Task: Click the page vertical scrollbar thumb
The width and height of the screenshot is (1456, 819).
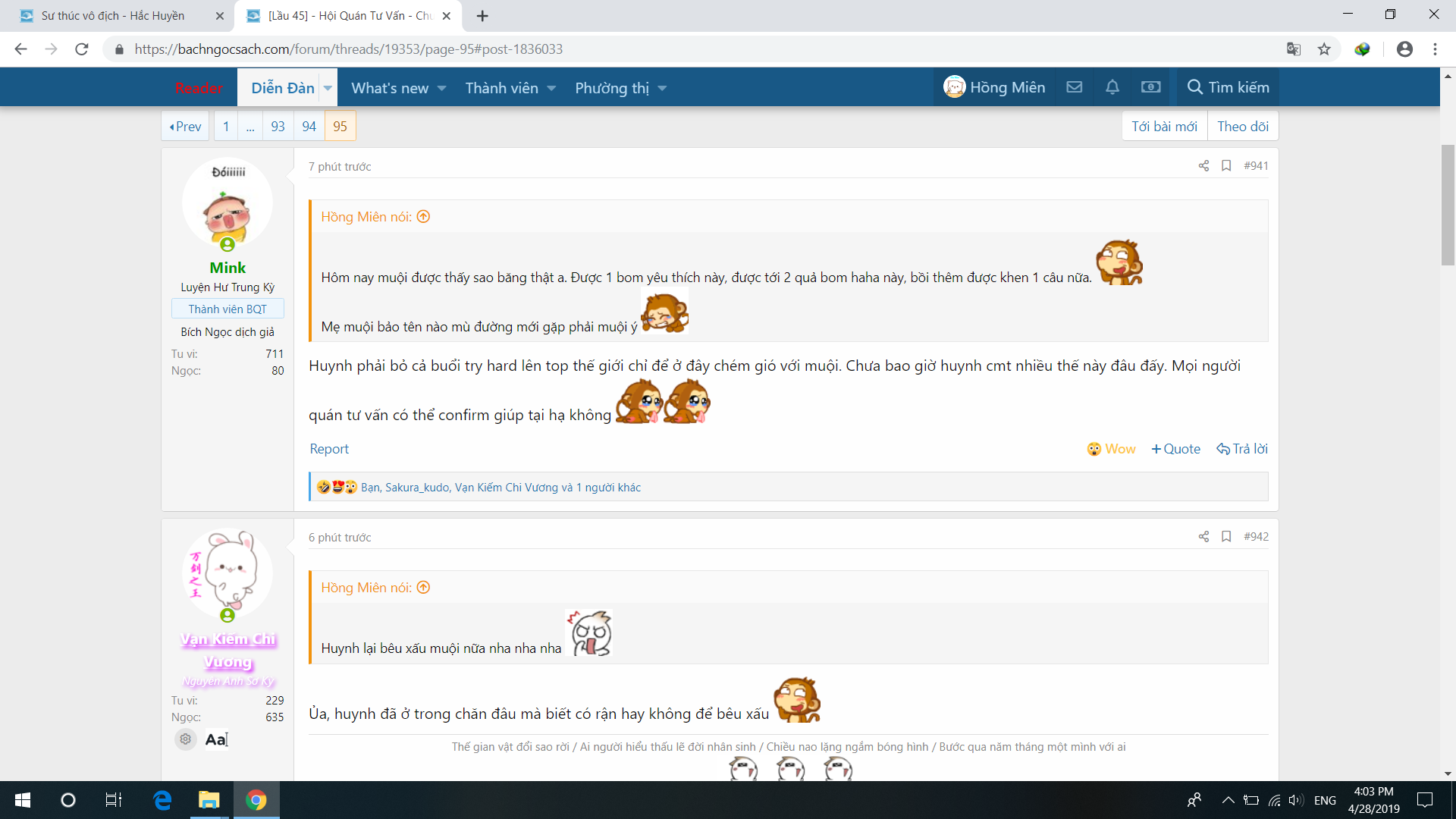Action: pos(1448,205)
